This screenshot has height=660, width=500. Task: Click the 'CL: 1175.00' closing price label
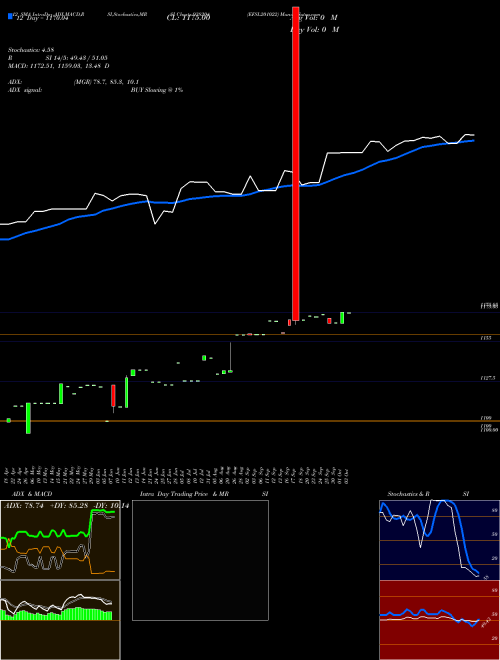(x=188, y=17)
